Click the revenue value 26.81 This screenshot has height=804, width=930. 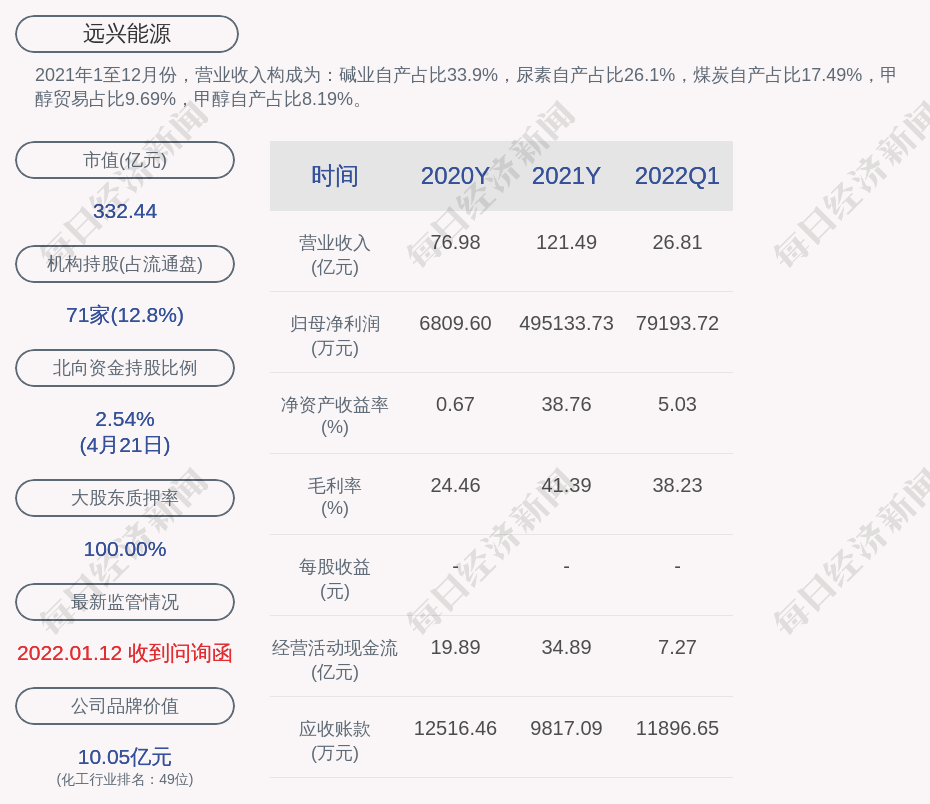coord(677,243)
